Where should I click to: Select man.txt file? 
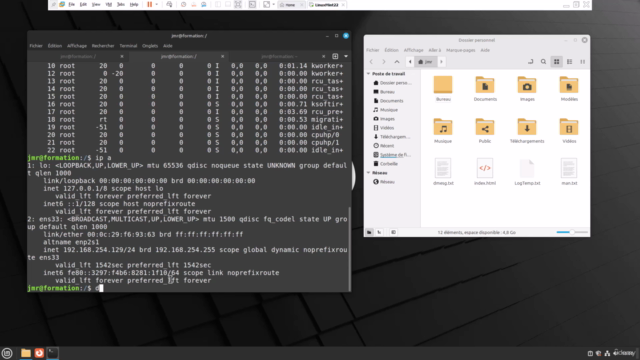coord(569,172)
